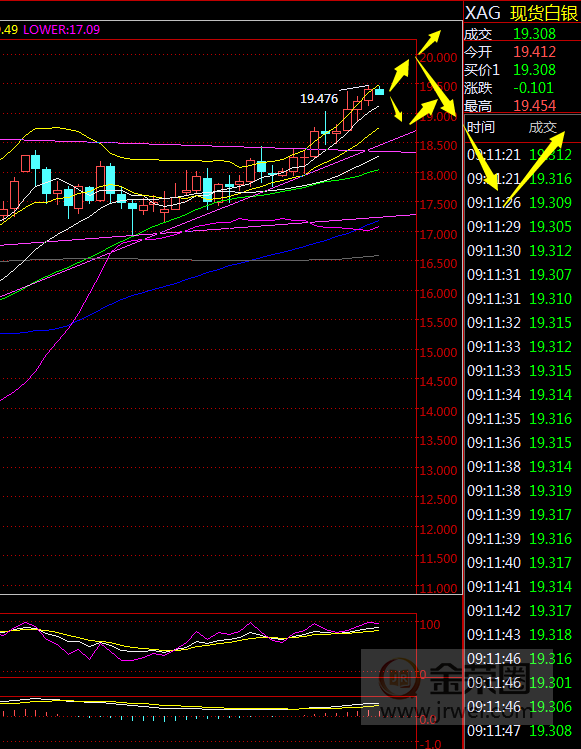This screenshot has height=749, width=581.
Task: Select the 09:11:33 tick priced 19.312
Action: pos(519,346)
